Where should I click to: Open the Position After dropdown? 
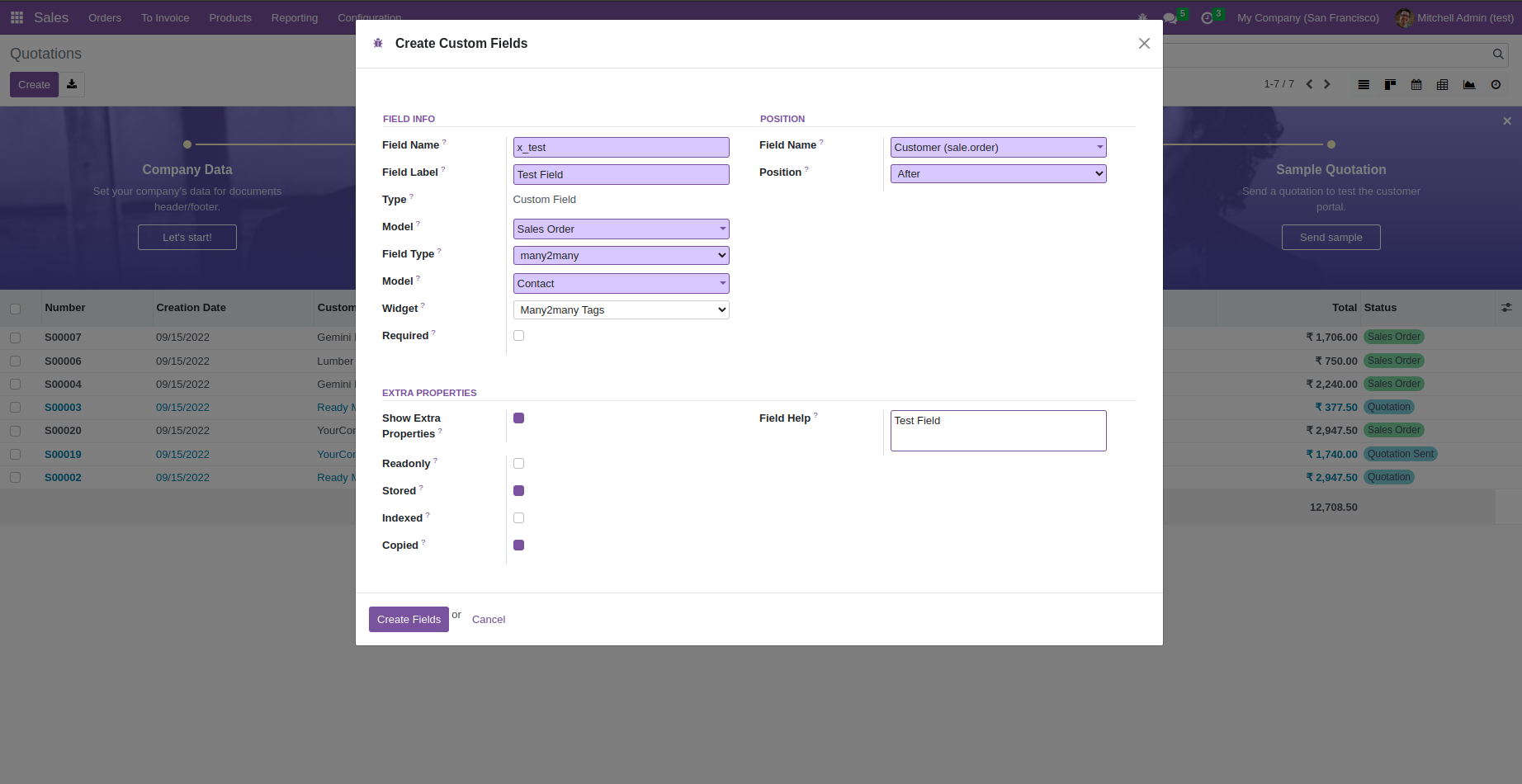pos(998,174)
